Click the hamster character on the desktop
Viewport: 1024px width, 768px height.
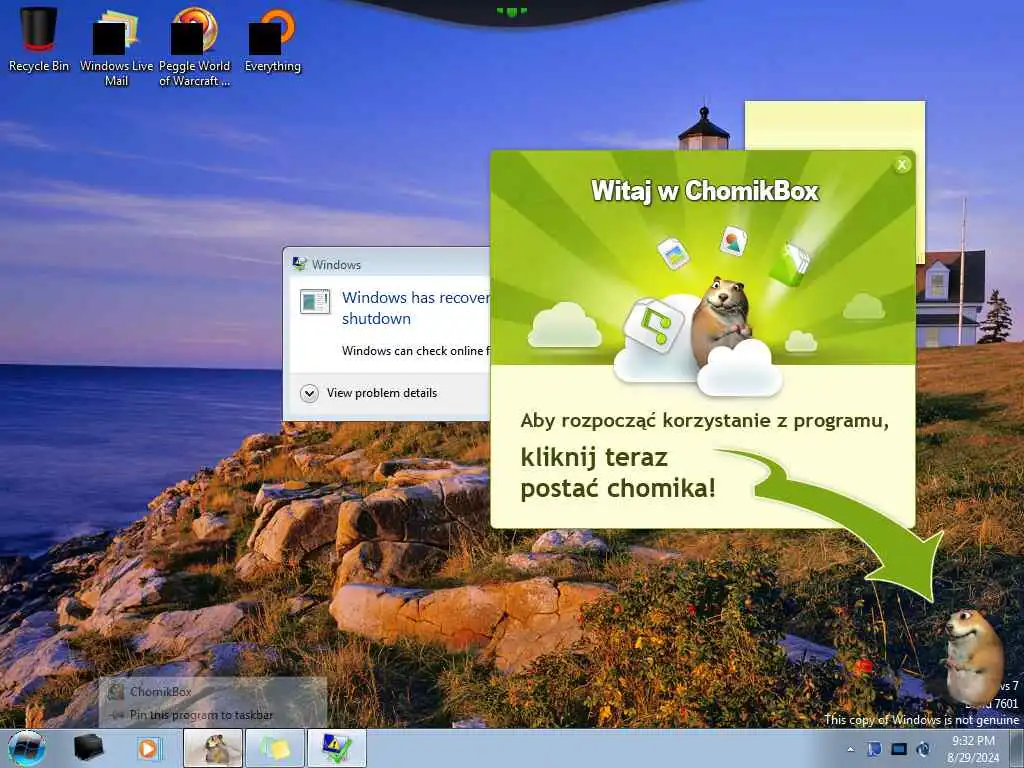coord(973,656)
